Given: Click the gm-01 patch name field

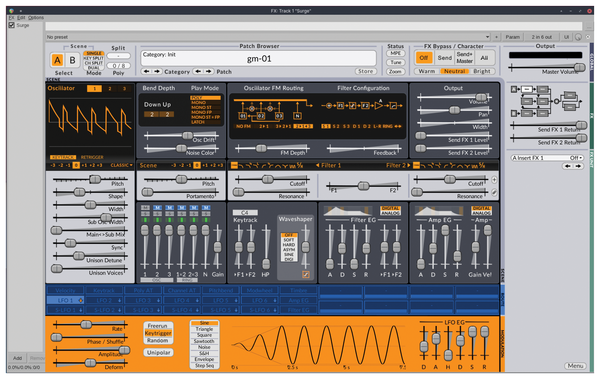Looking at the screenshot, I should point(259,59).
